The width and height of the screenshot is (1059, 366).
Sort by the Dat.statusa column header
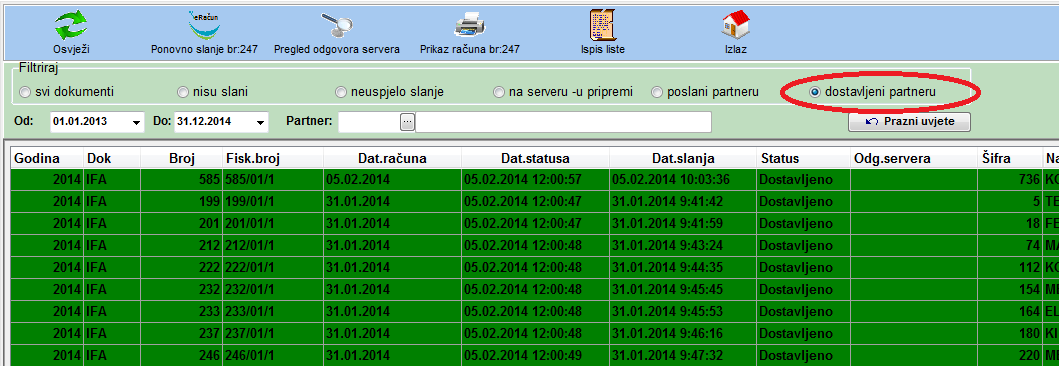click(x=535, y=159)
